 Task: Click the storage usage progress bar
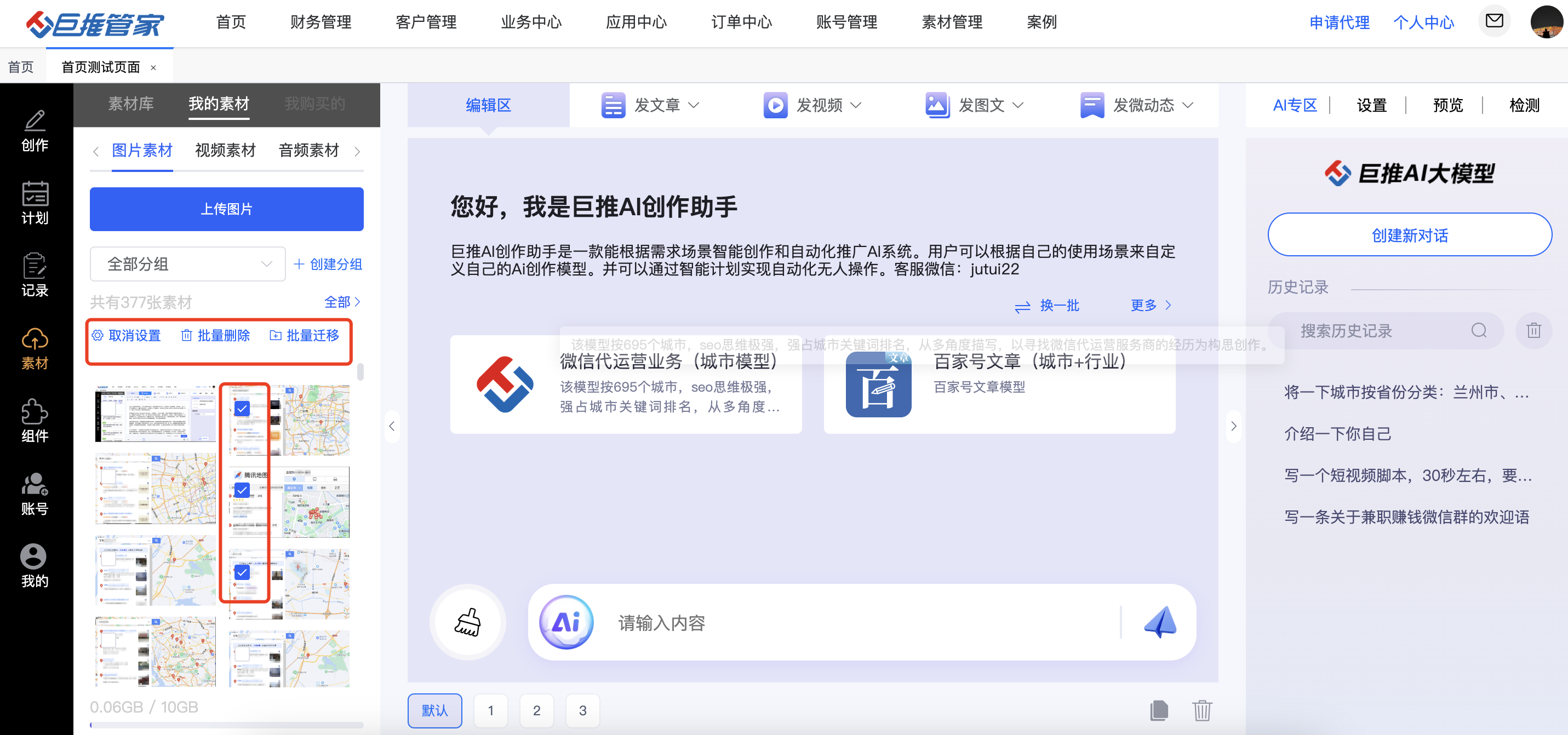coord(226,725)
